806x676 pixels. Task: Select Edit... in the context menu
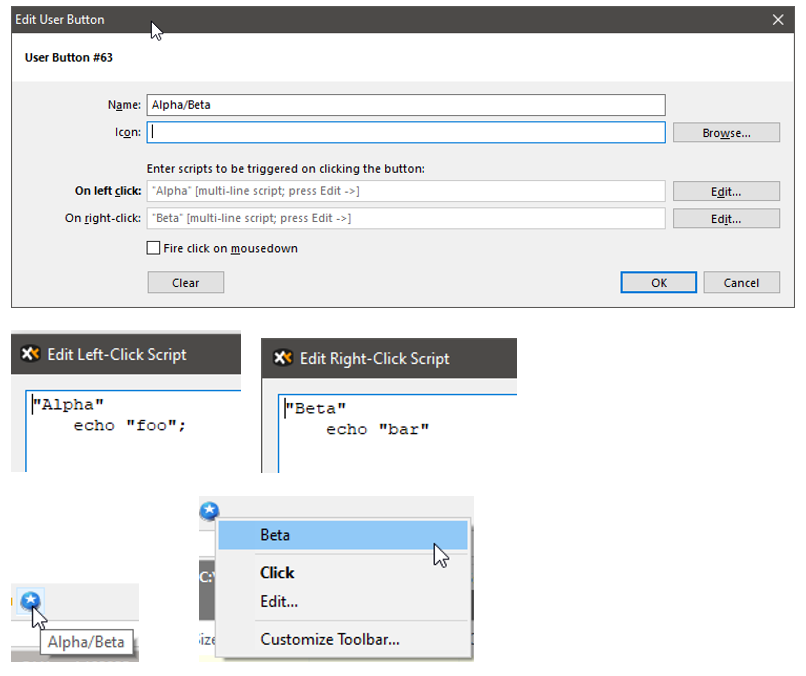point(279,601)
